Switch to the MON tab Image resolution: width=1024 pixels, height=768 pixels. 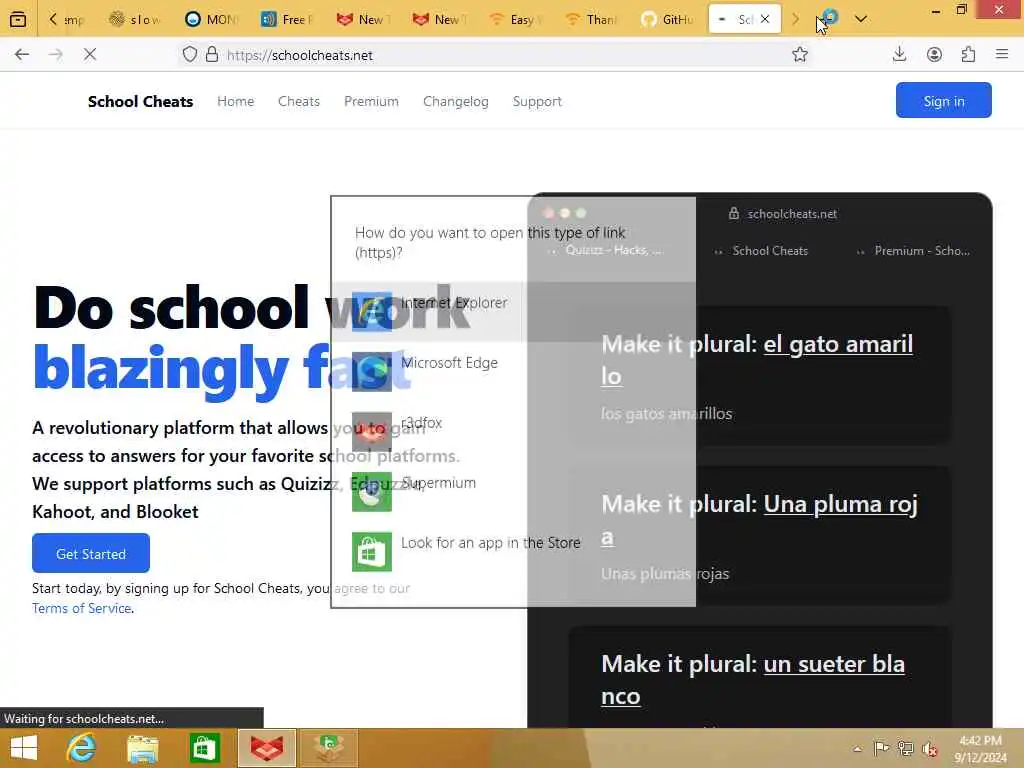(x=210, y=20)
